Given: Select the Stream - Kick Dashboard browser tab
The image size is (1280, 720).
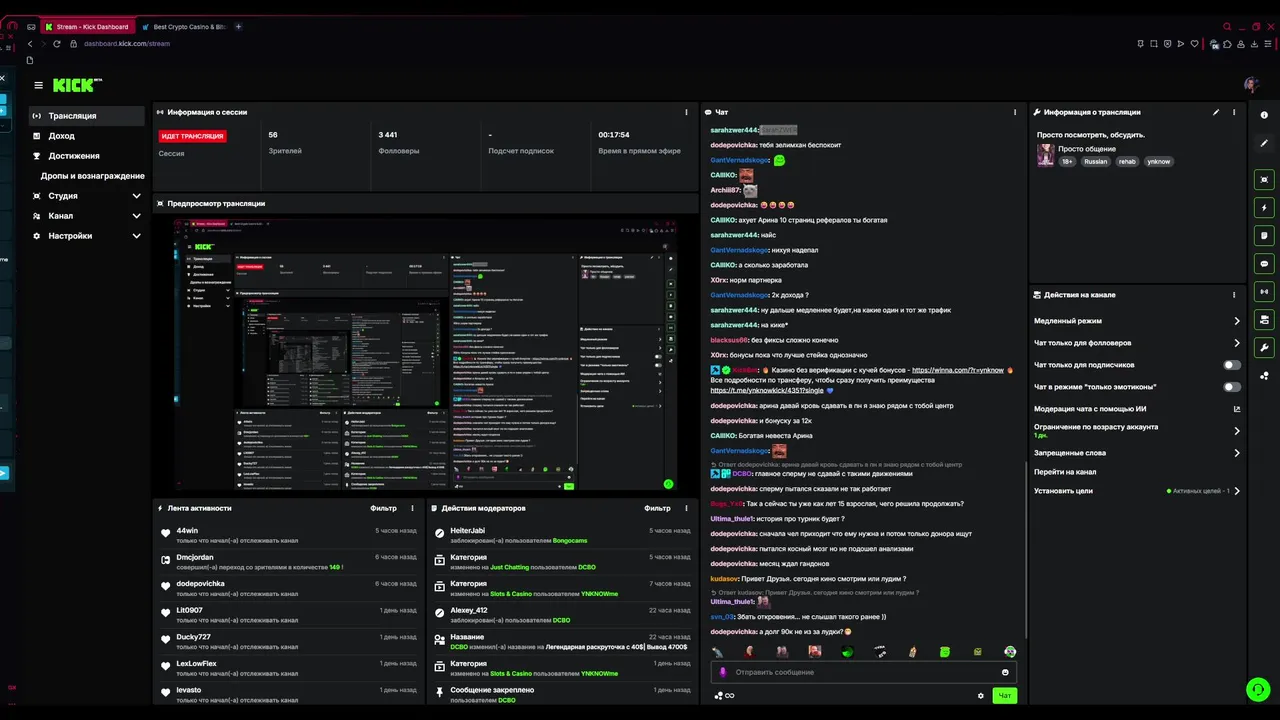Looking at the screenshot, I should [87, 27].
